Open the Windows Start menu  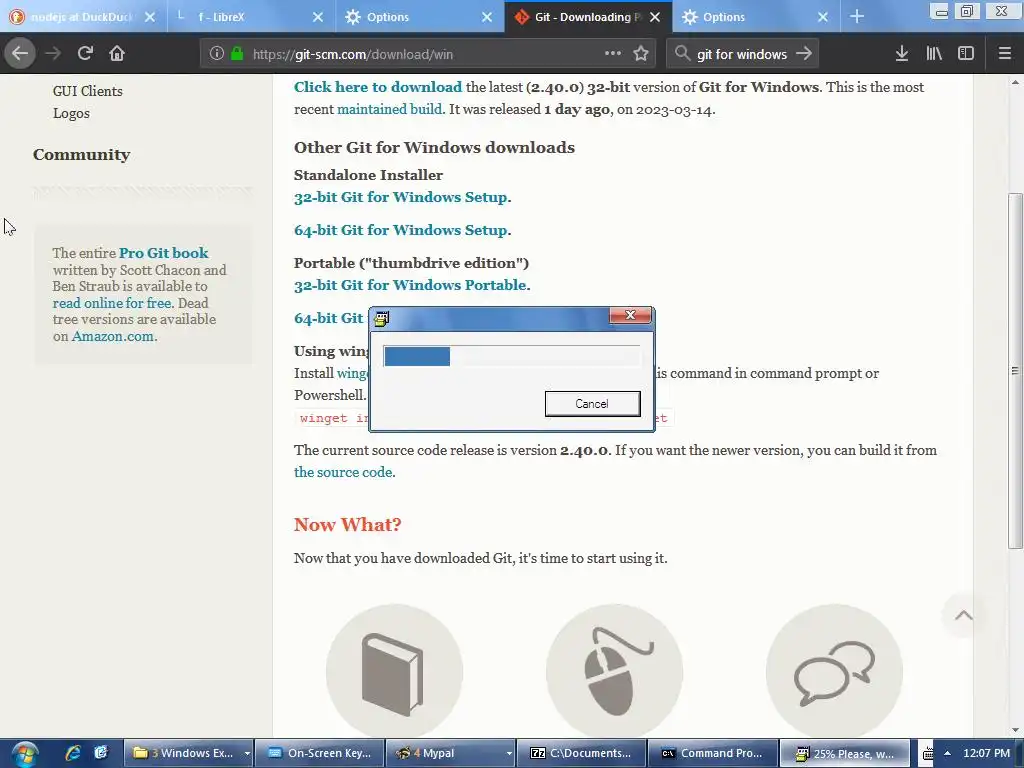pyautogui.click(x=24, y=754)
